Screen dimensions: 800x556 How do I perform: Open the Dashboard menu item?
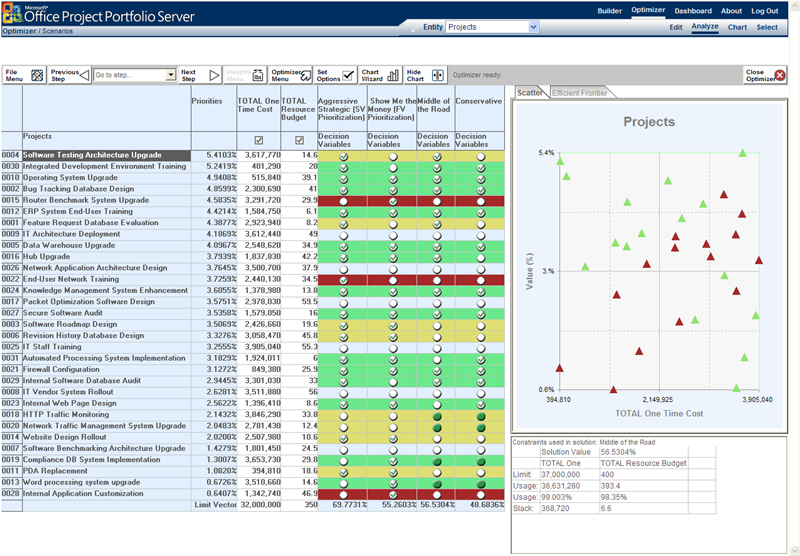tap(693, 11)
